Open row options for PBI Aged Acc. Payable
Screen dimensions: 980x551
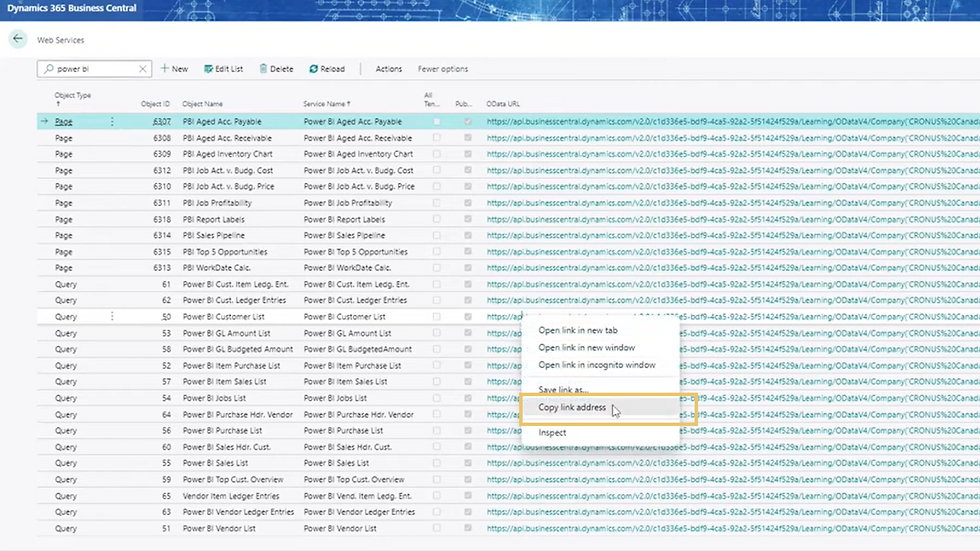[112, 121]
